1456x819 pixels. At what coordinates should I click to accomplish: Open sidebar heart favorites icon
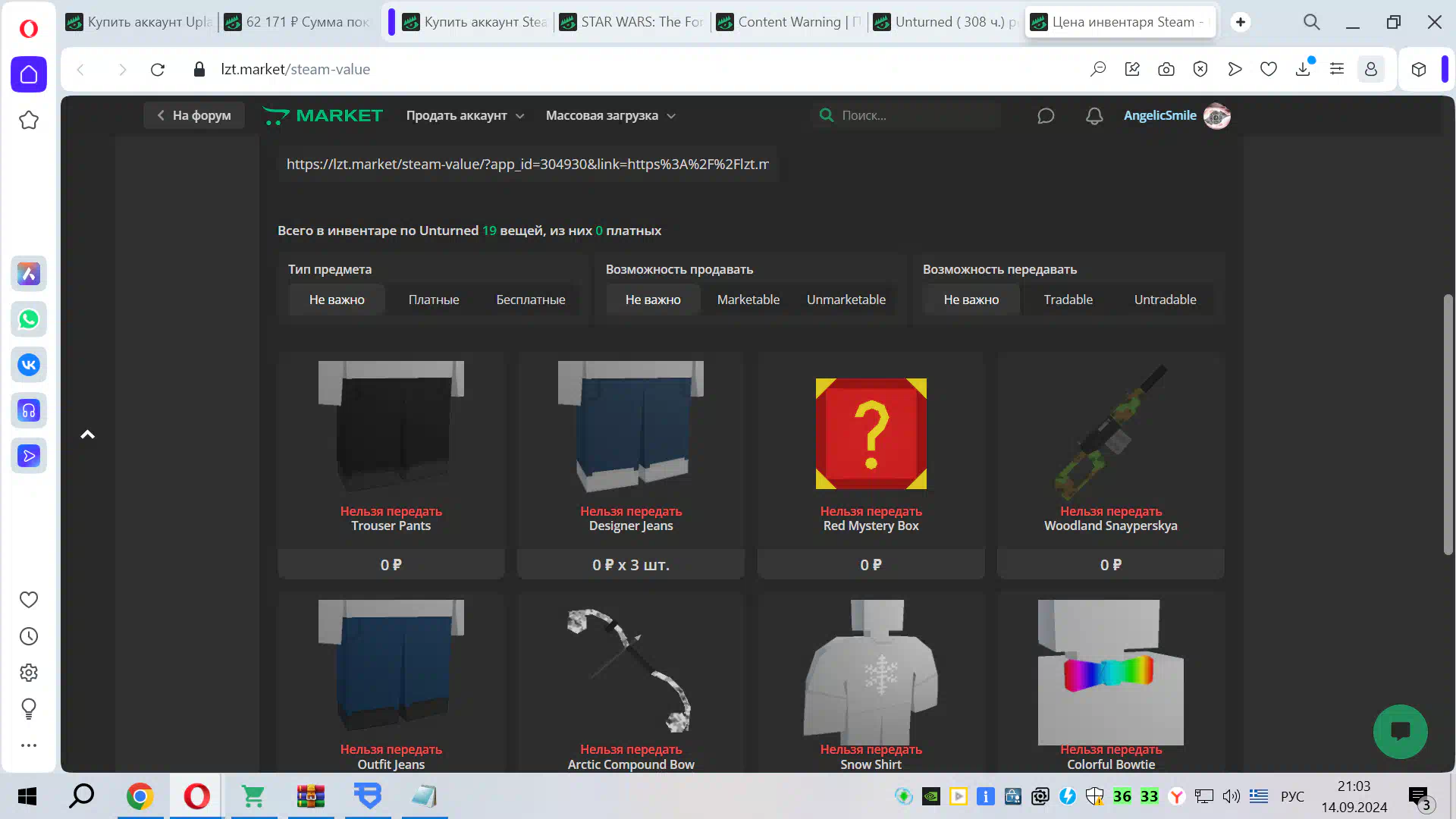click(x=29, y=600)
